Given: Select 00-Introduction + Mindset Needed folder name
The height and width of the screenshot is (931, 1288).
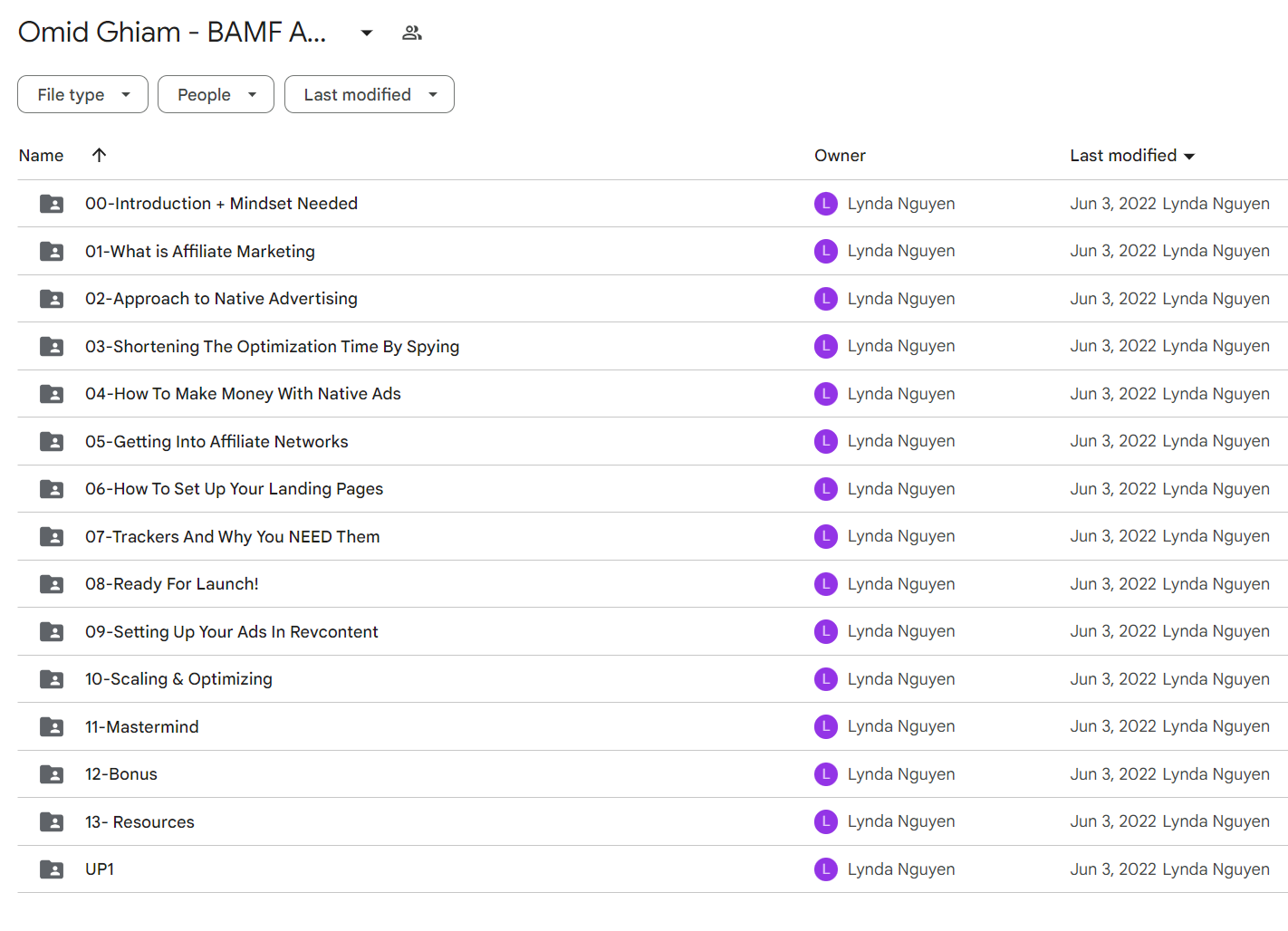Looking at the screenshot, I should [x=221, y=204].
